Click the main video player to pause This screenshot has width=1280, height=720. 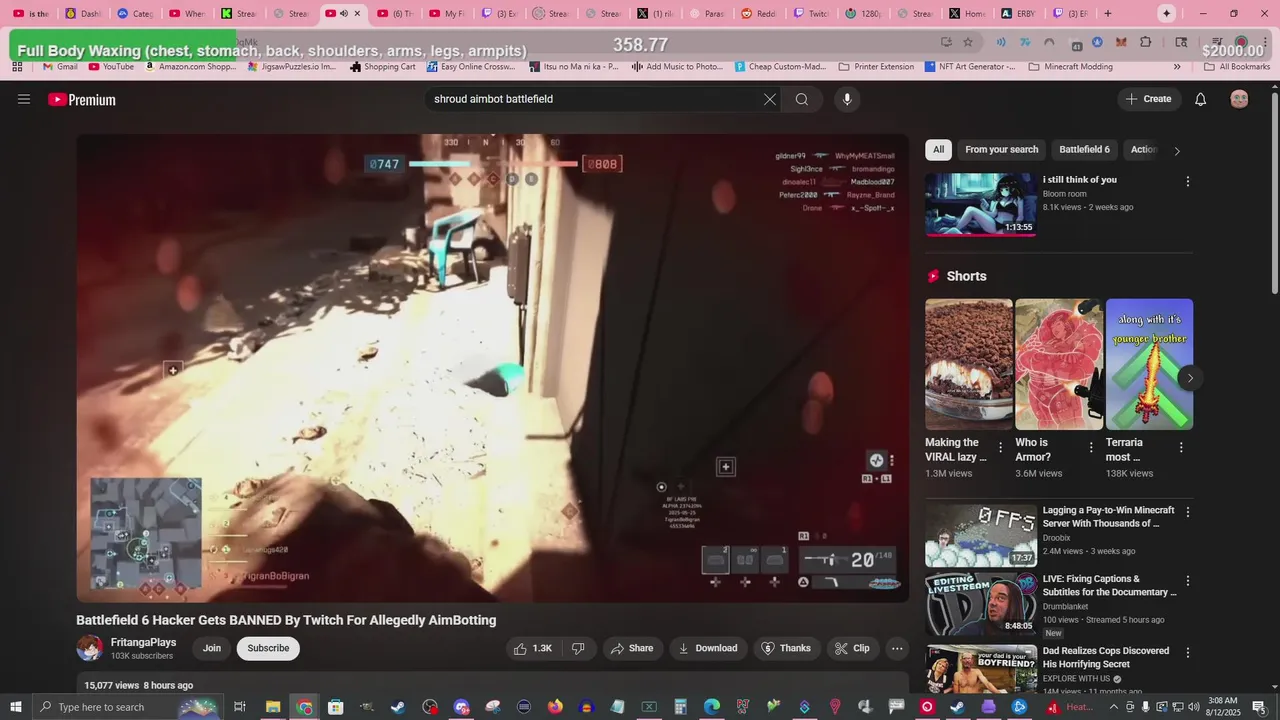pos(493,368)
